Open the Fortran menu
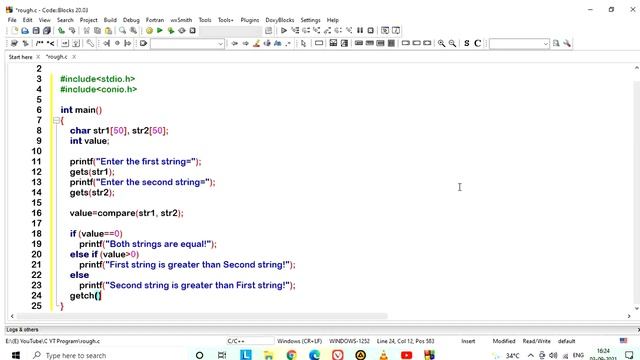This screenshot has height=360, width=640. tap(155, 20)
